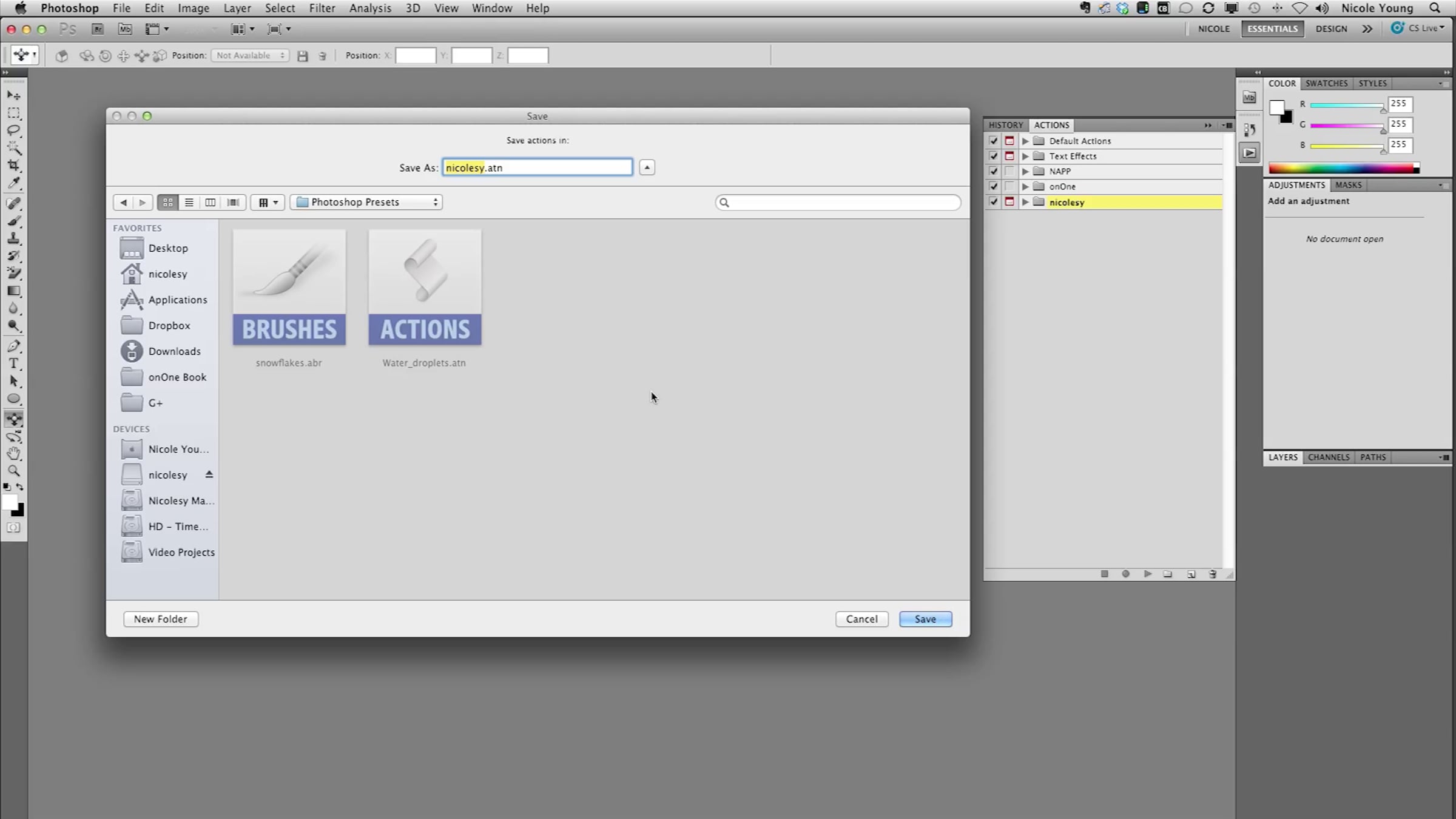Open the Window menu
Screen dimensions: 1456x819
coord(492,8)
